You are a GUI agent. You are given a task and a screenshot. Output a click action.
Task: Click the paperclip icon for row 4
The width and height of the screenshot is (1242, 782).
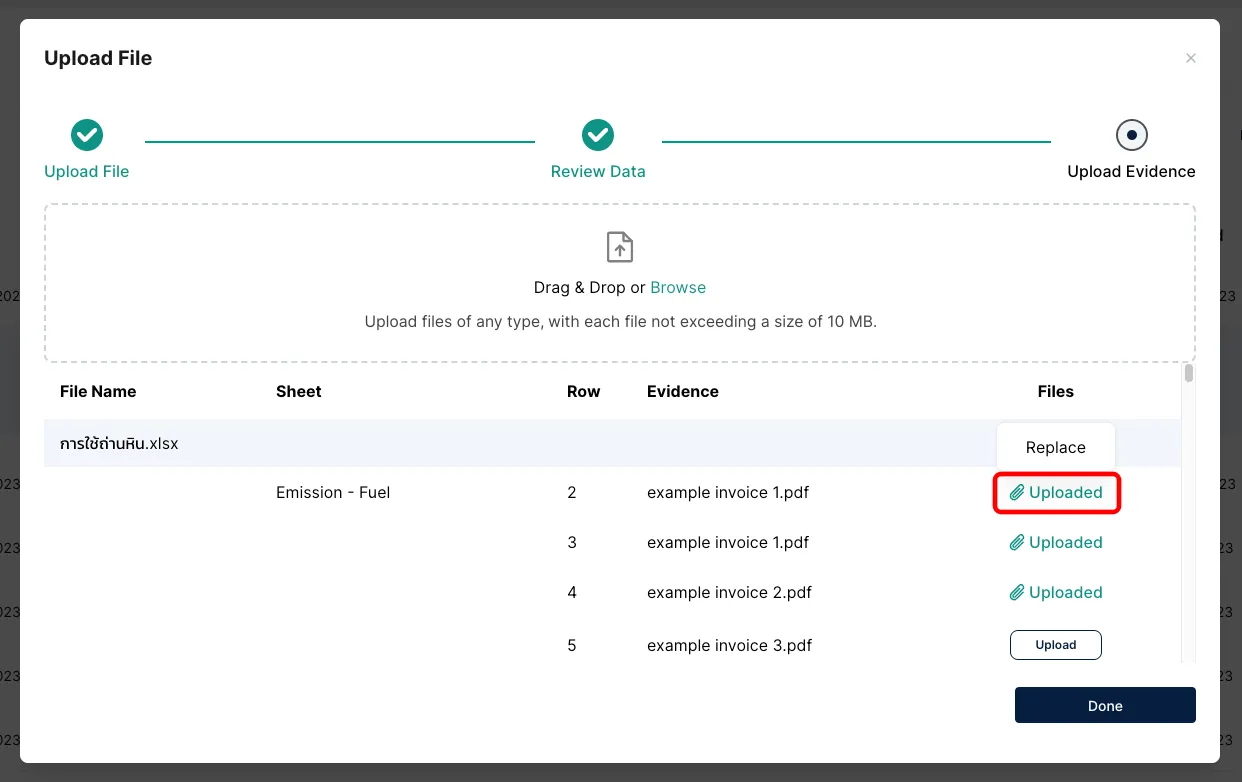tap(1017, 593)
